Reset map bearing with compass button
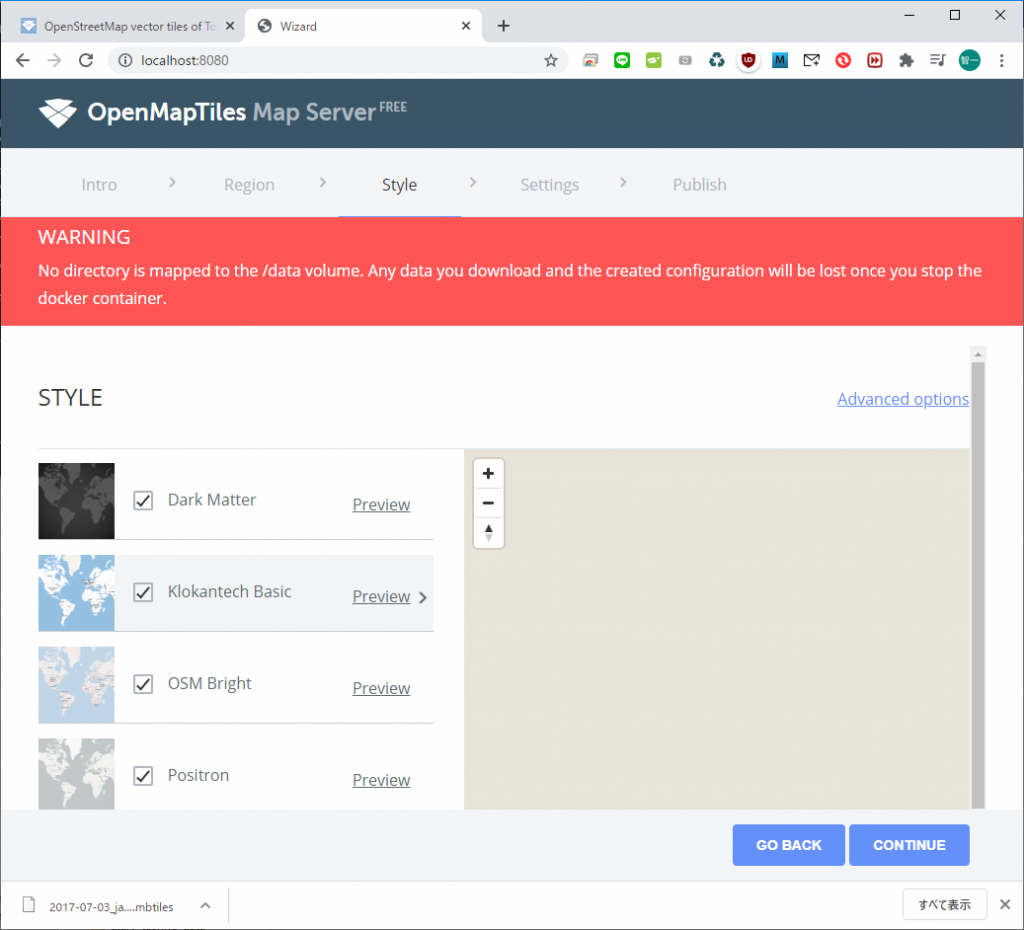This screenshot has width=1024, height=930. (x=488, y=532)
